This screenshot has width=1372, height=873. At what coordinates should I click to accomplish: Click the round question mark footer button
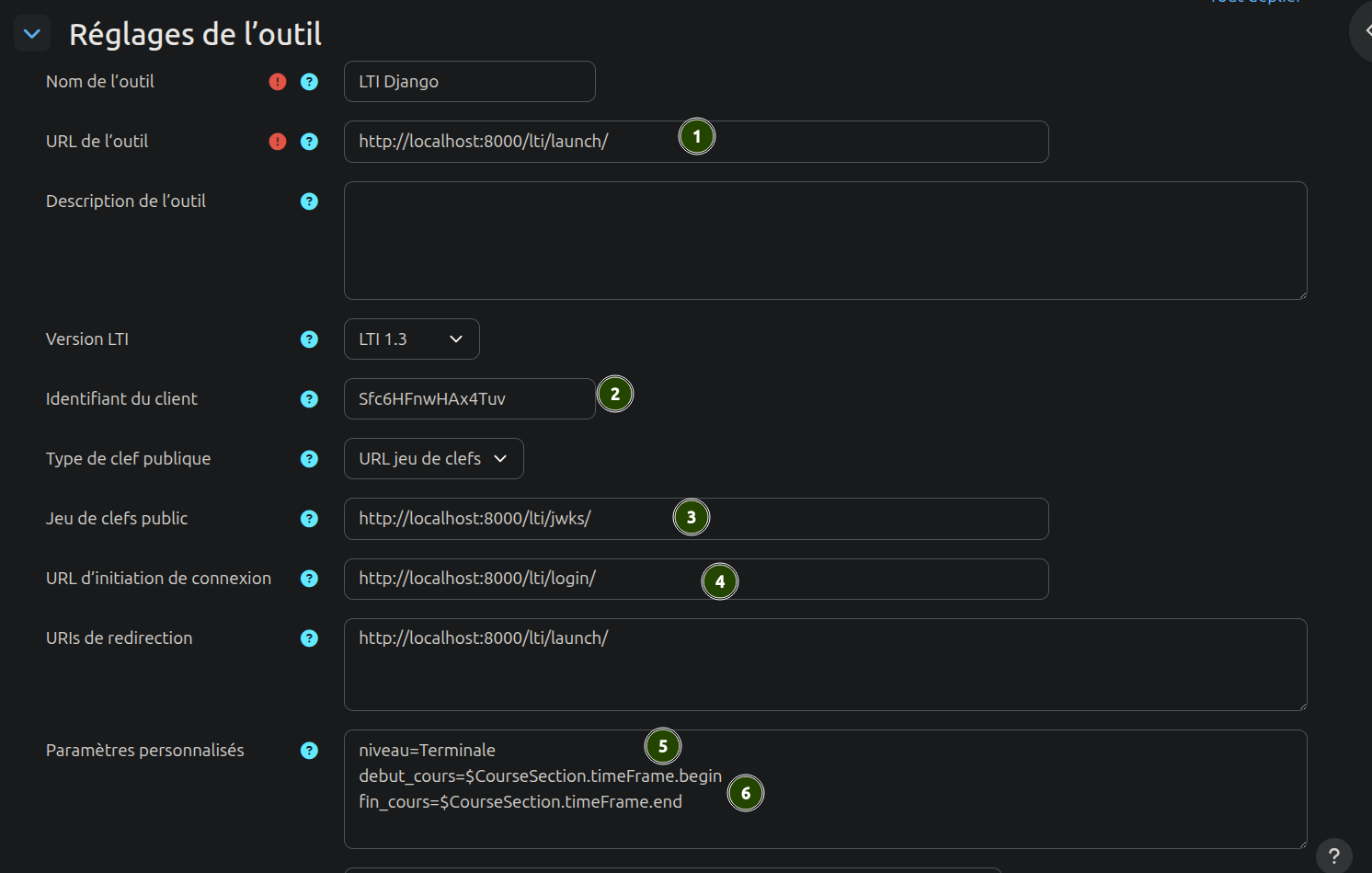(x=1333, y=856)
